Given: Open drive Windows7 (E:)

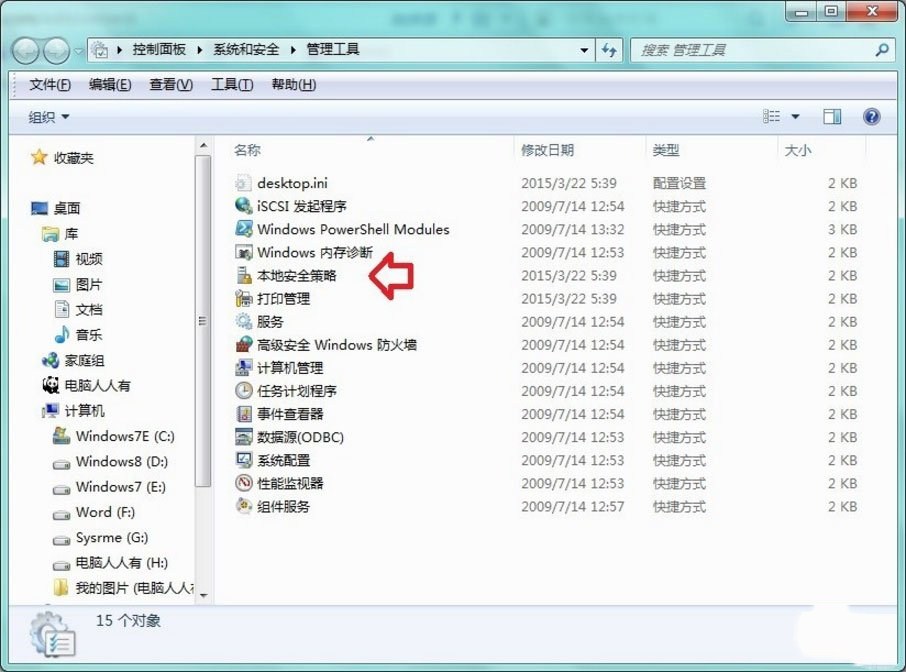Looking at the screenshot, I should (x=109, y=487).
